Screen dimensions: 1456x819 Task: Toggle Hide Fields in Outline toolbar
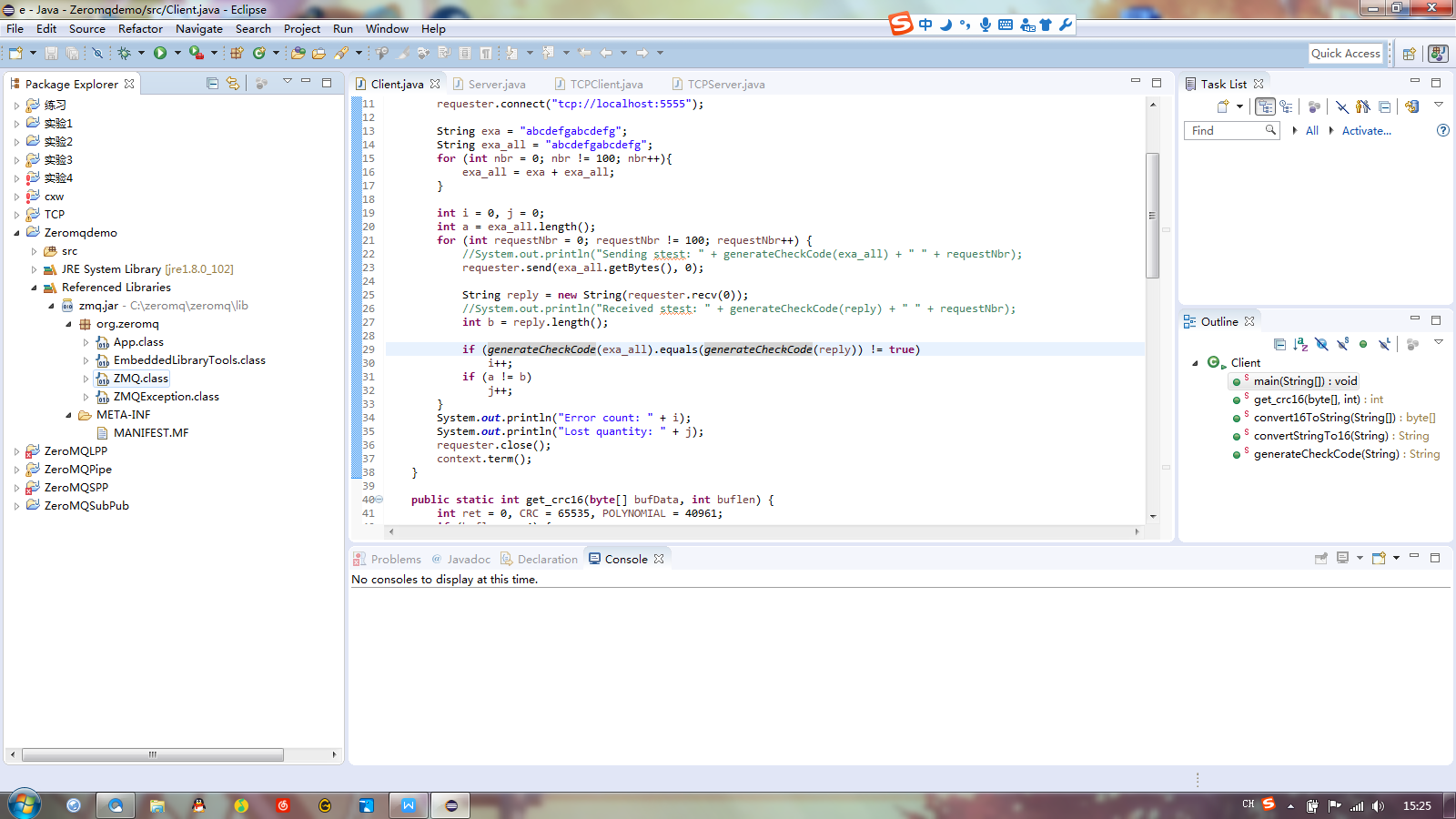pyautogui.click(x=1321, y=344)
